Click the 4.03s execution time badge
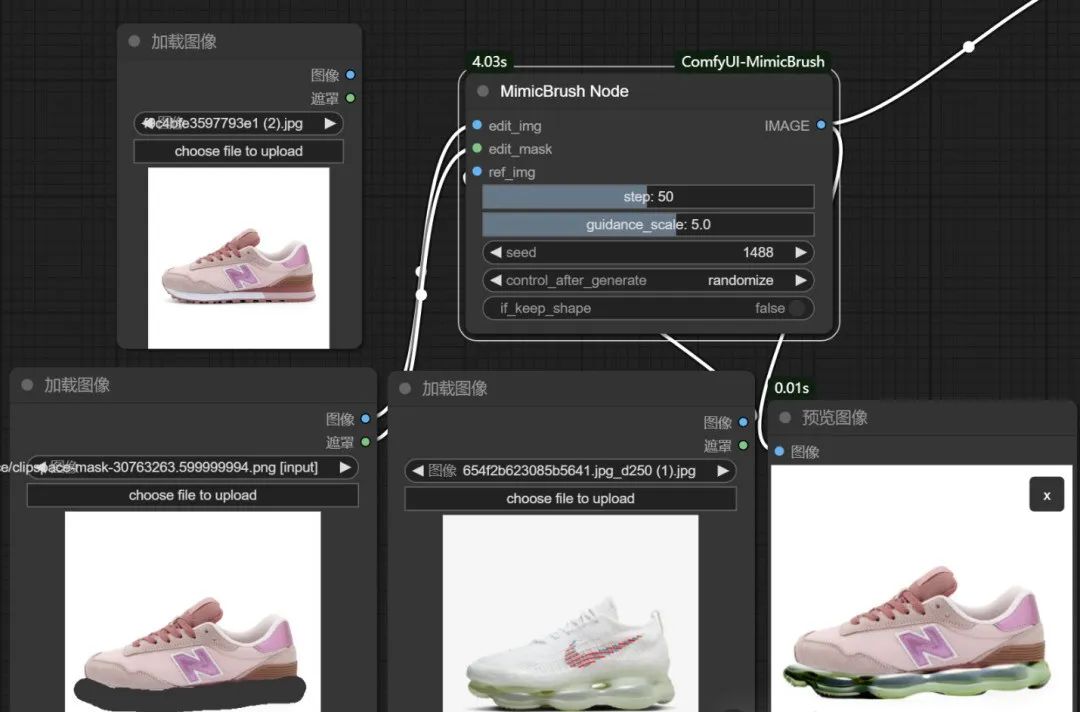This screenshot has width=1080, height=712. [x=489, y=62]
